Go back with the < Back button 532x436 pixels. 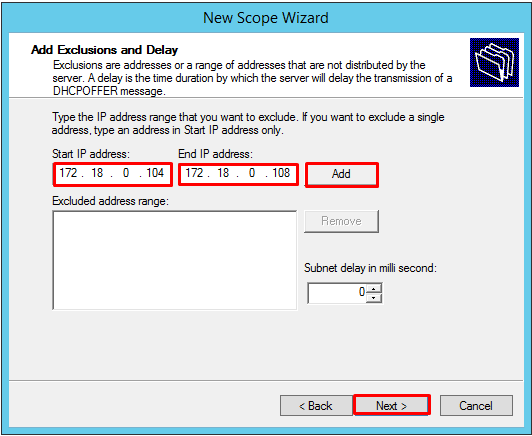pos(316,405)
